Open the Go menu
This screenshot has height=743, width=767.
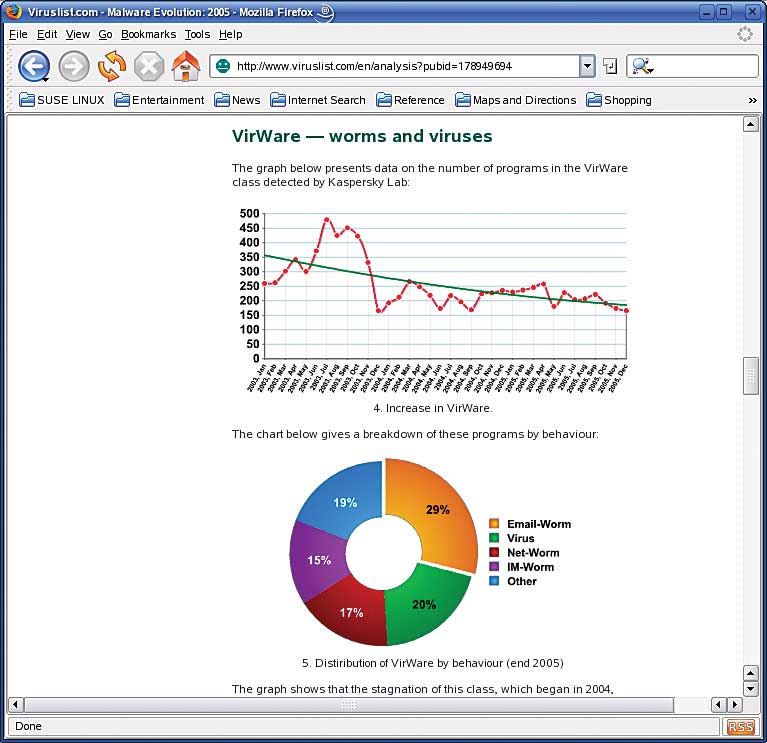pos(105,34)
